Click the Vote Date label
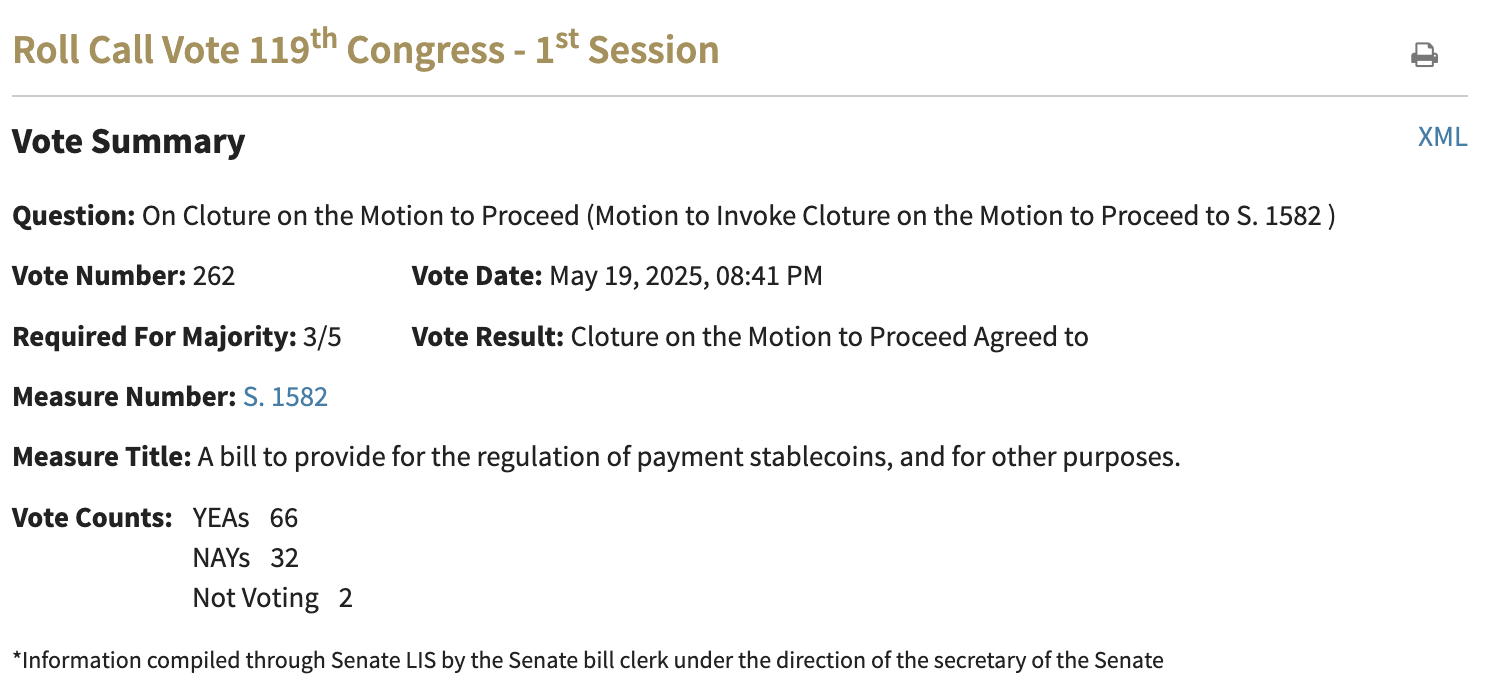1492x696 pixels. 476,276
